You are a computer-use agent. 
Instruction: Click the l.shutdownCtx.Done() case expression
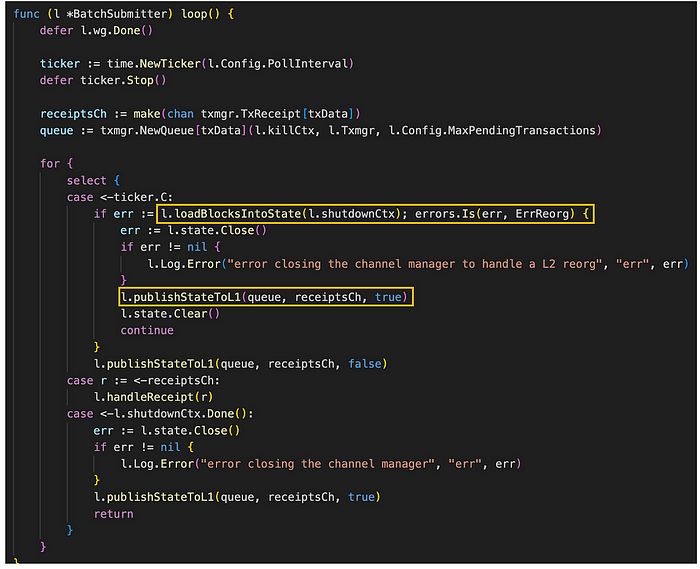(180, 414)
